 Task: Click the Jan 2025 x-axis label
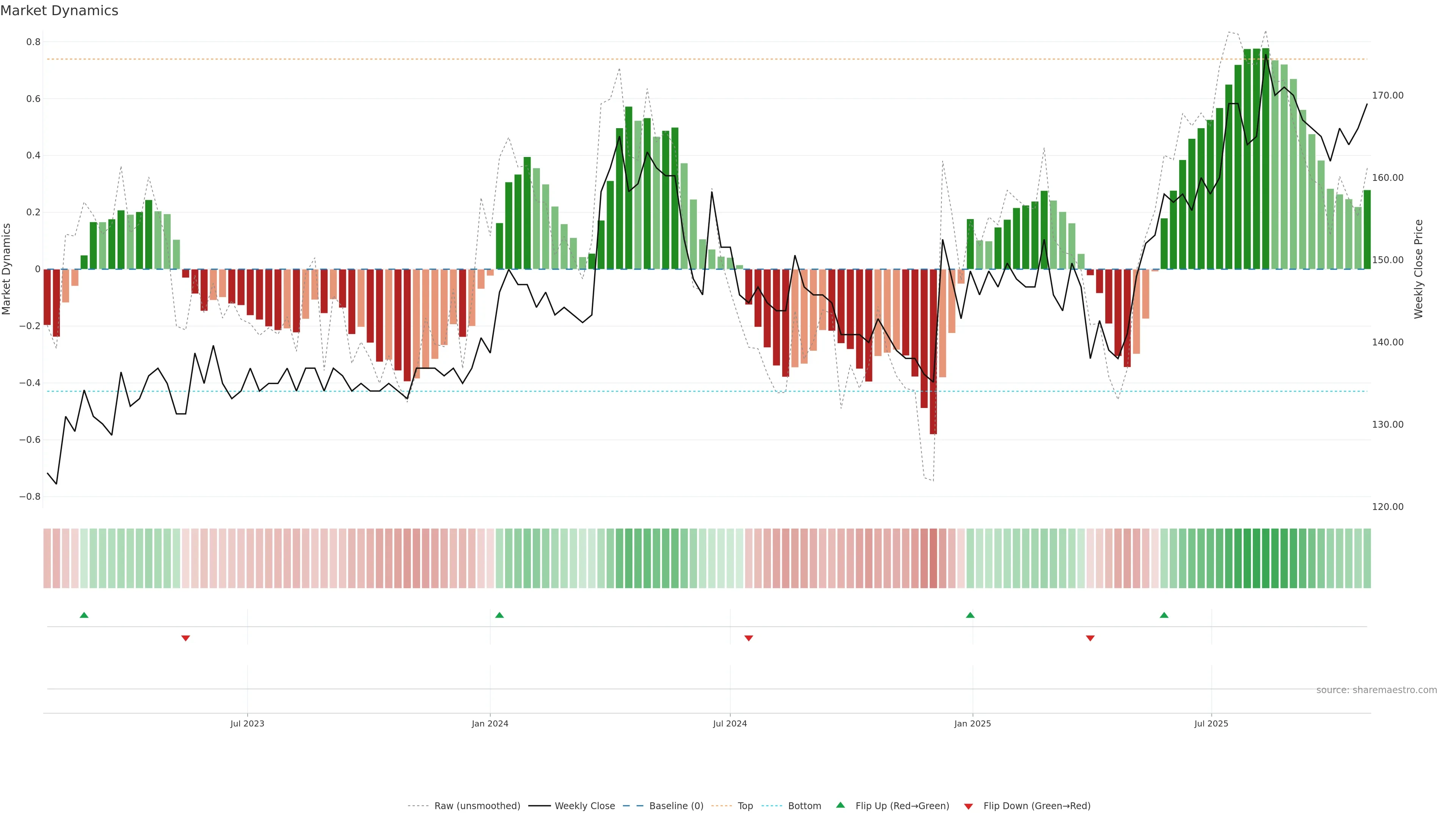(972, 723)
